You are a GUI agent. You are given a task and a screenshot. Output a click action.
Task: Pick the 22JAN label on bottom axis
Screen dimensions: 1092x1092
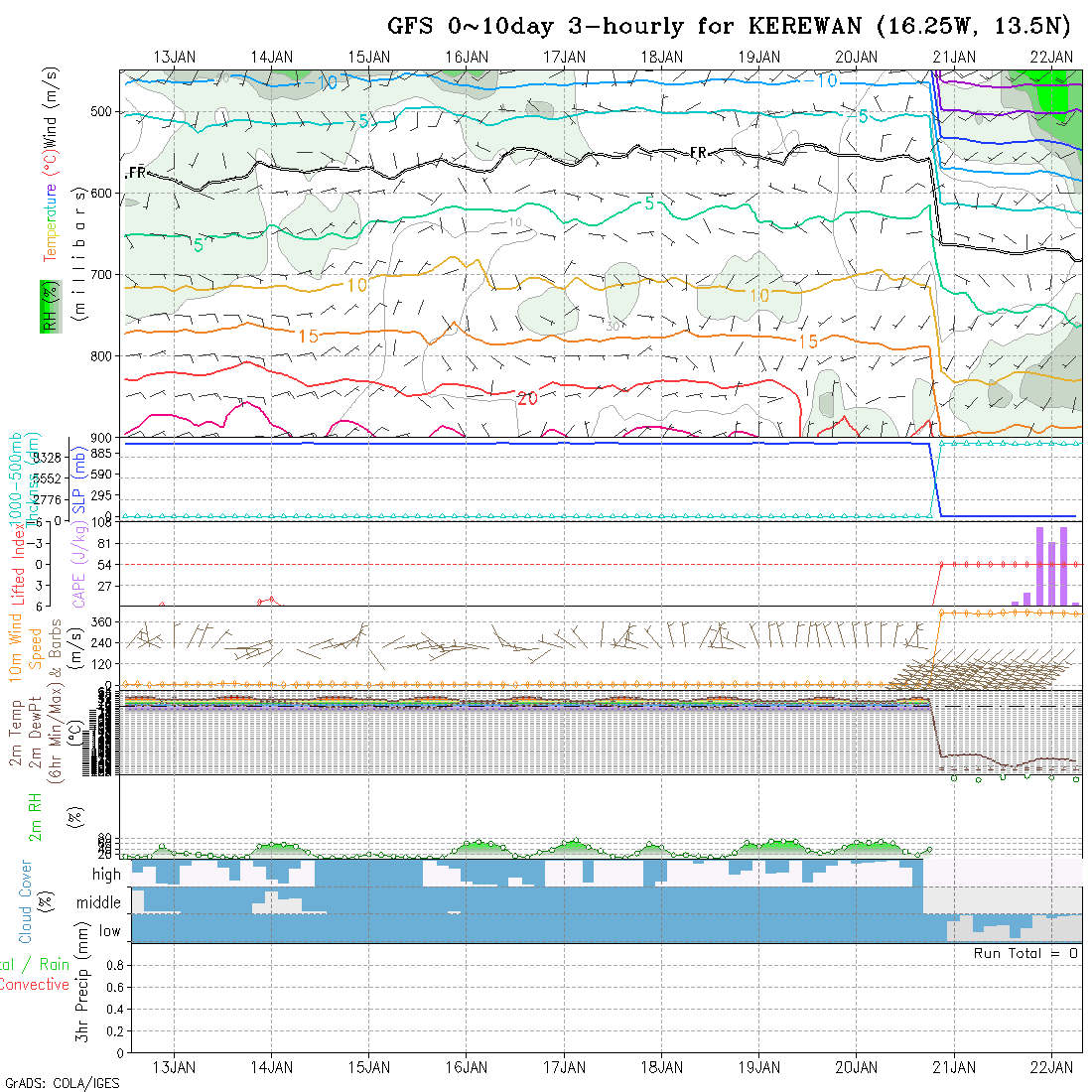1051,1067
